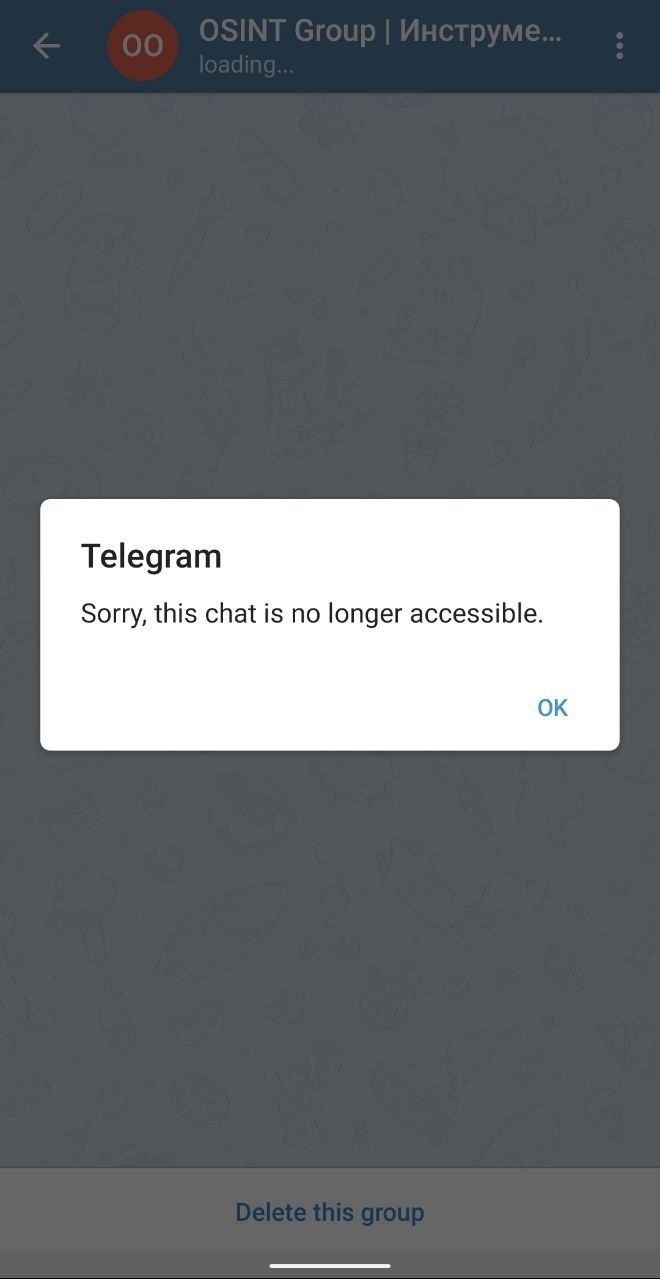
Task: Tap Delete this group
Action: (330, 1212)
